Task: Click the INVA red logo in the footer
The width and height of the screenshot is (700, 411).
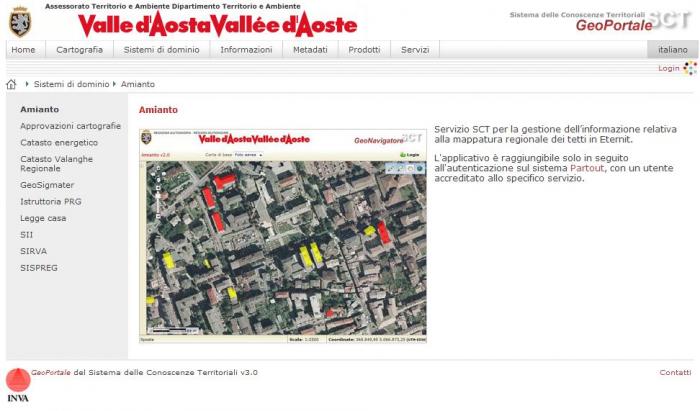Action: pyautogui.click(x=18, y=385)
